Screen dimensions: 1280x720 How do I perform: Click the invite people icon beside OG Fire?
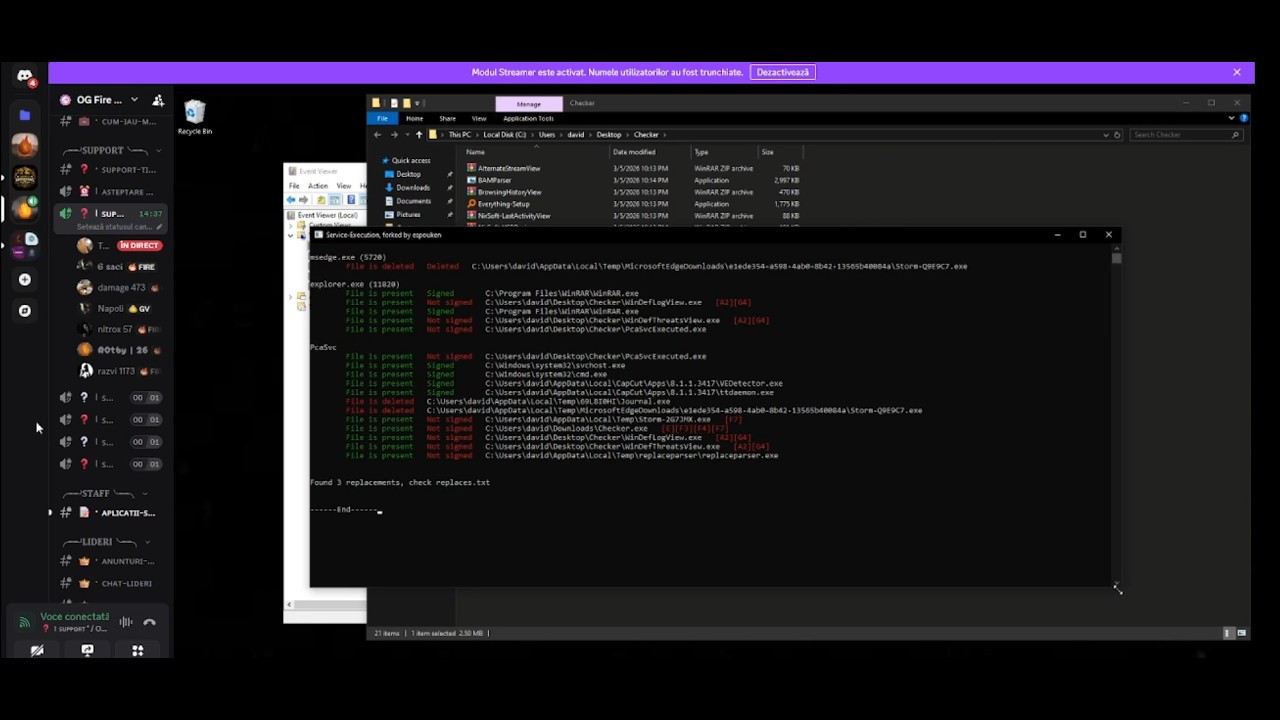click(158, 100)
